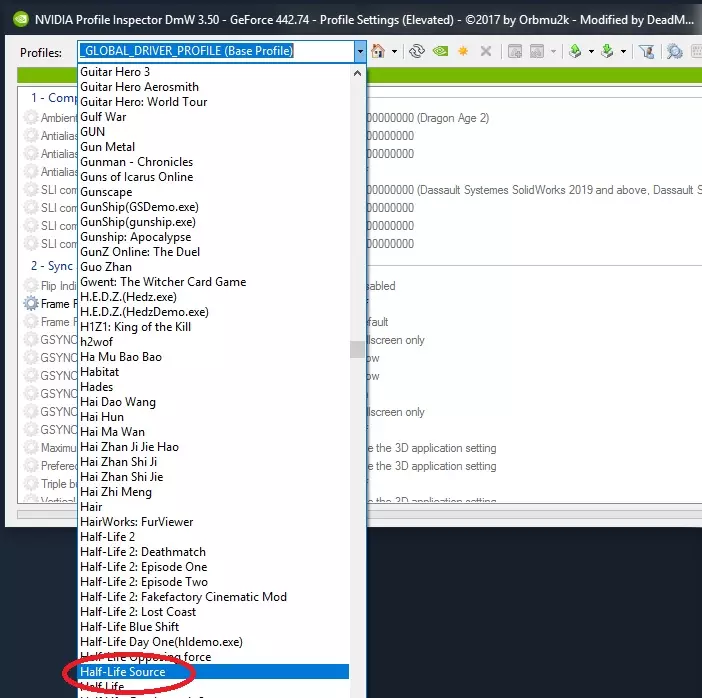Click the green NVIDIA restore defaults icon
Viewport: 702px width, 698px height.
(441, 51)
